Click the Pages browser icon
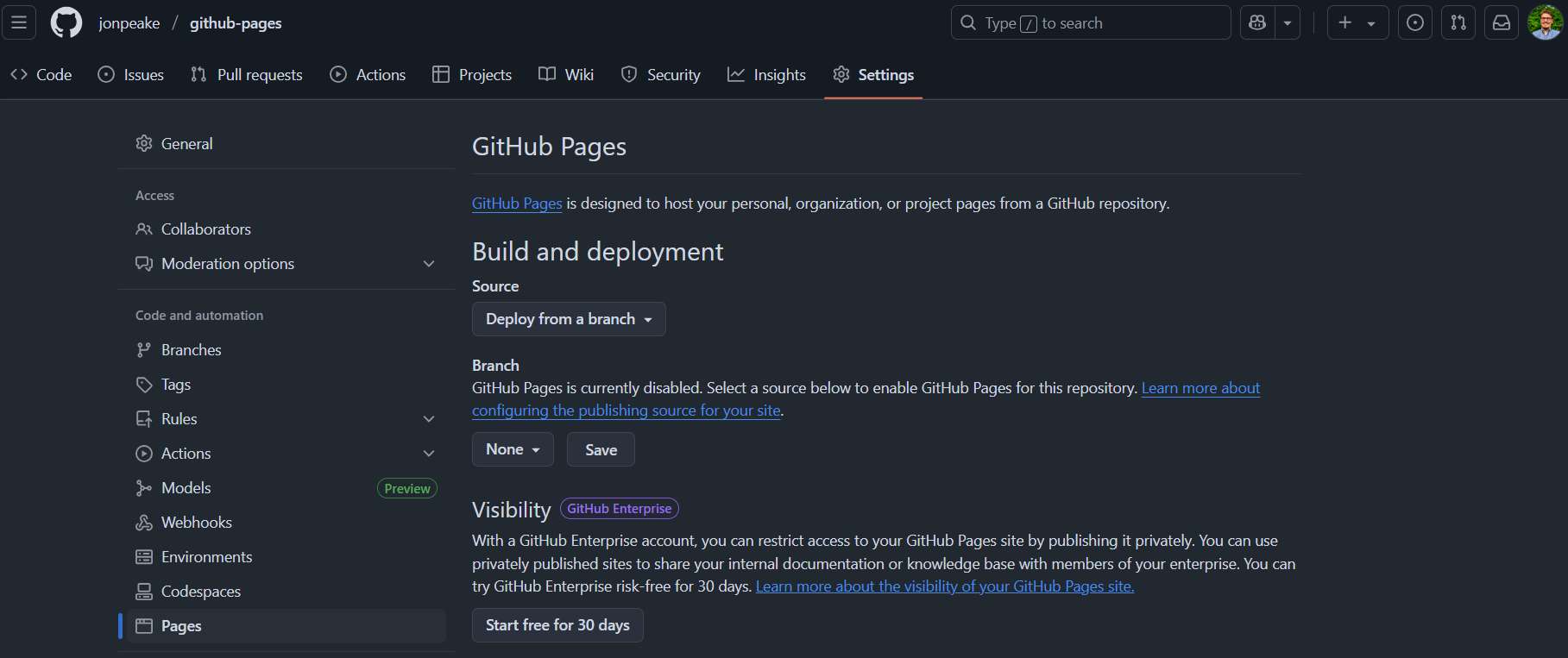The image size is (1568, 658). pyautogui.click(x=144, y=626)
